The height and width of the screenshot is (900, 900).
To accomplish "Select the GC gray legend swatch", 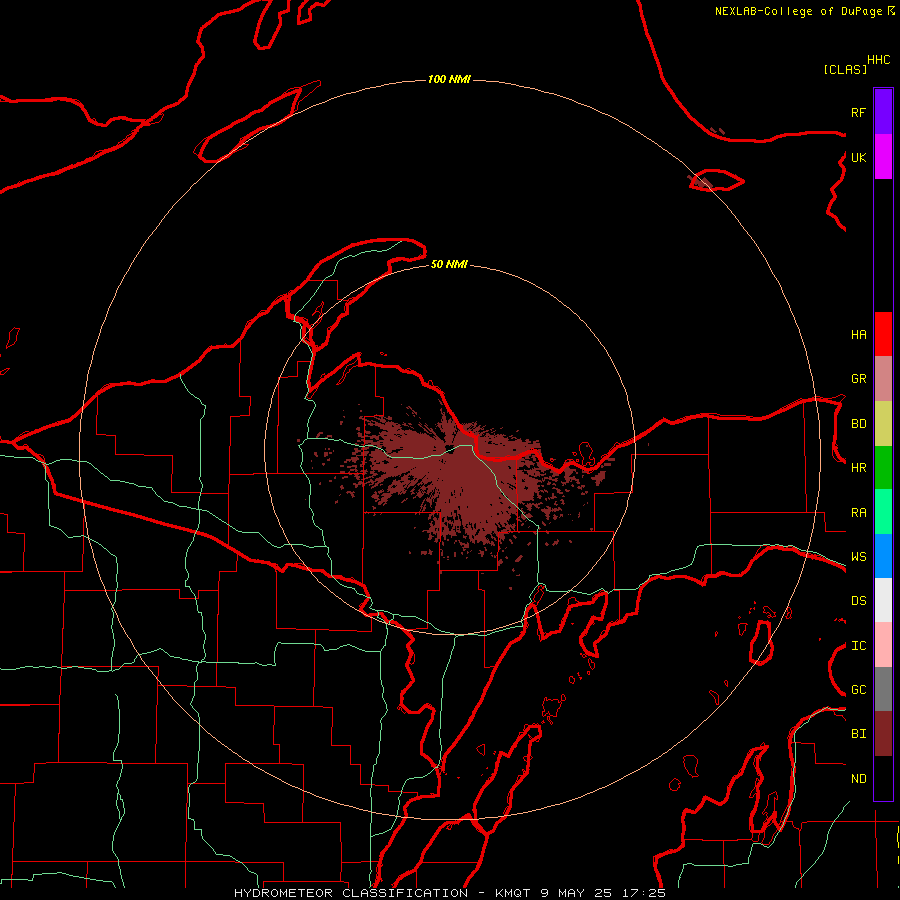I will [883, 689].
